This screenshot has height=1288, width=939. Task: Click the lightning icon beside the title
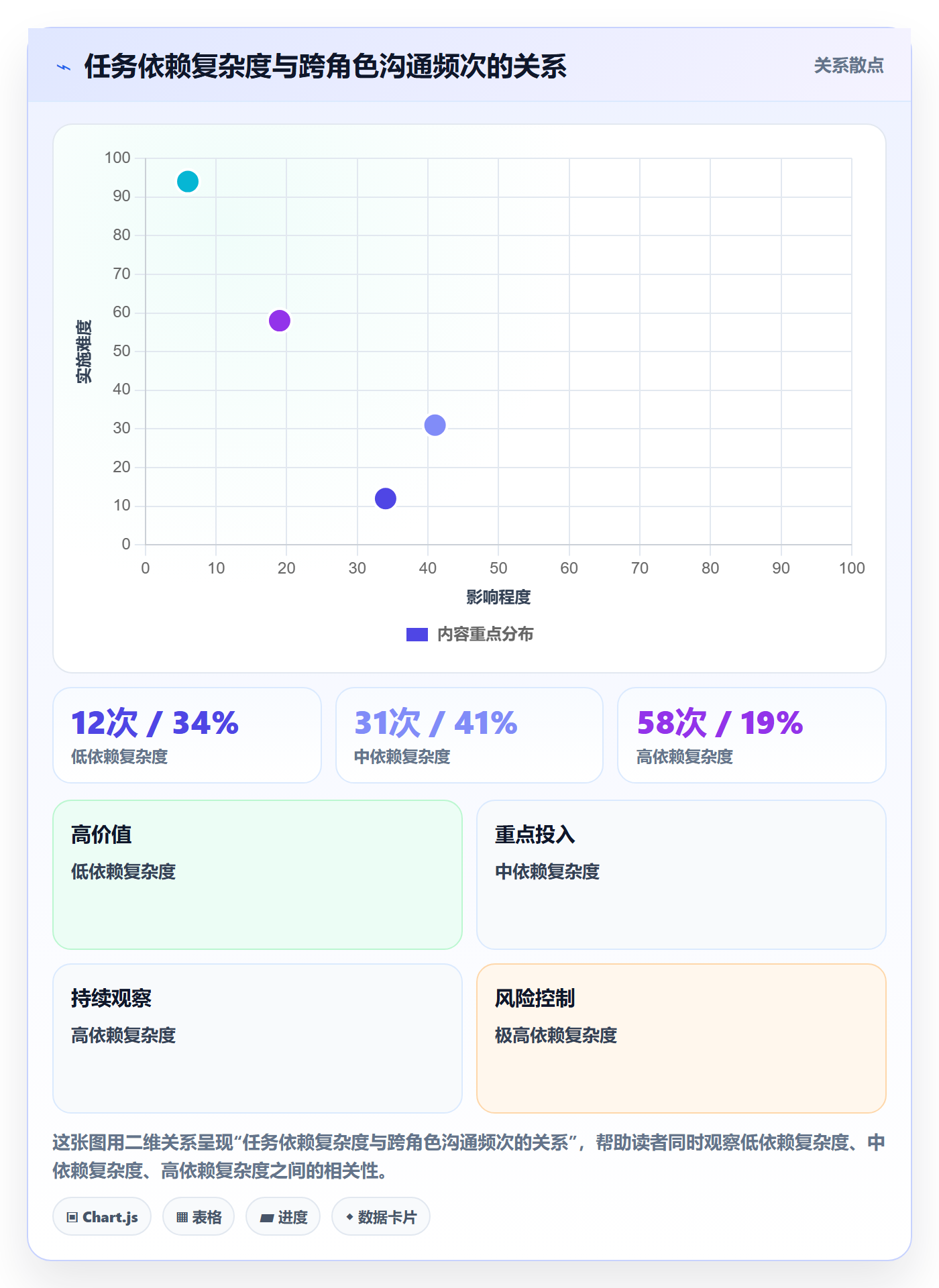point(64,67)
